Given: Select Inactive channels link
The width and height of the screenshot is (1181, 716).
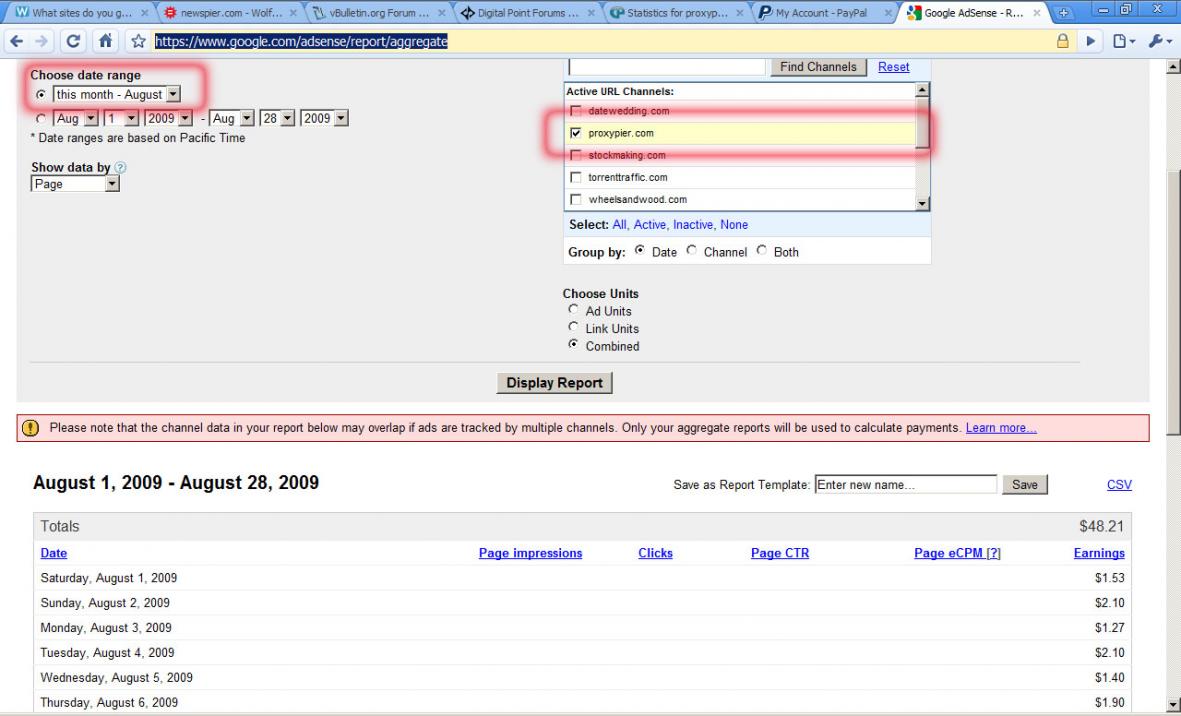Looking at the screenshot, I should [x=693, y=224].
